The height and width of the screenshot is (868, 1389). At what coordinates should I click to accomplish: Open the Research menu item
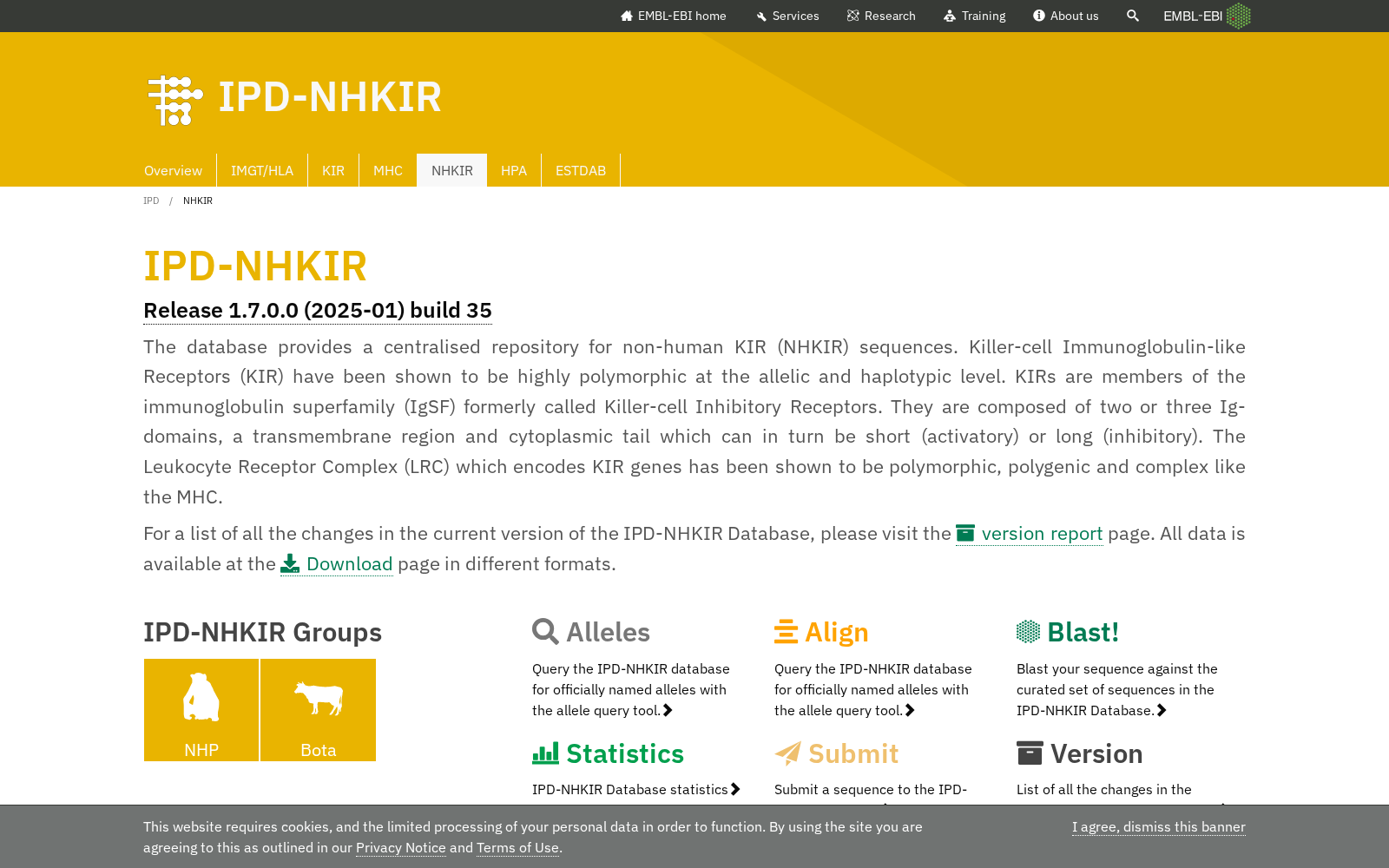pyautogui.click(x=881, y=16)
